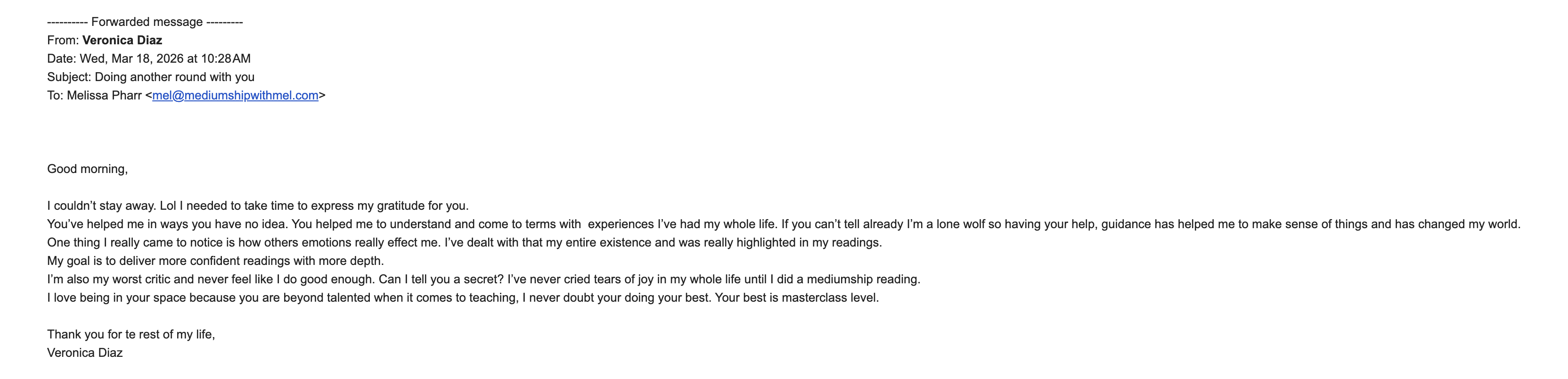Click the Veronica Diaz signature at the bottom

point(85,353)
